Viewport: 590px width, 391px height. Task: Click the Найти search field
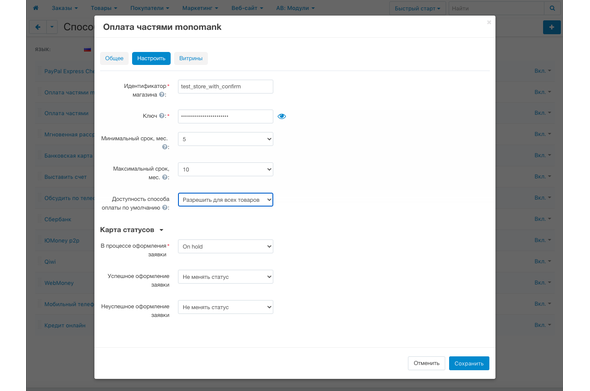click(x=496, y=8)
